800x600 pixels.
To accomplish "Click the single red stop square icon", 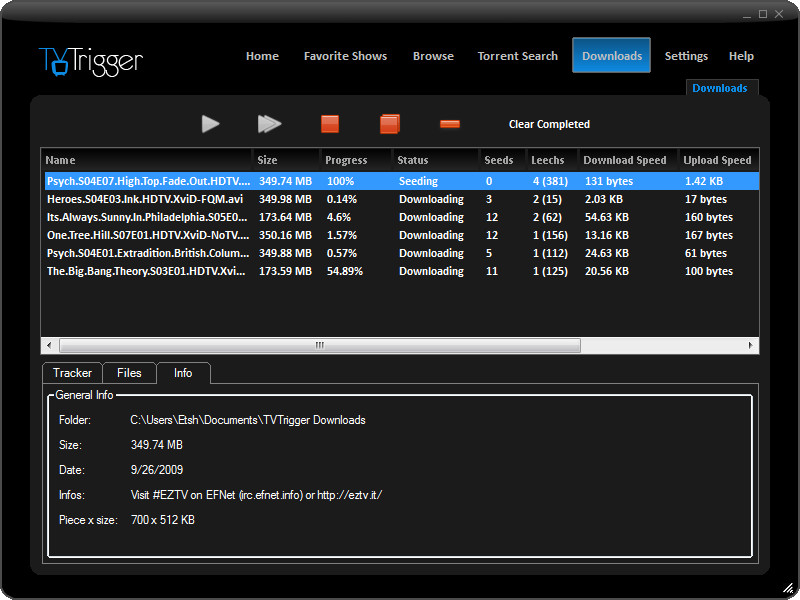I will pyautogui.click(x=330, y=124).
